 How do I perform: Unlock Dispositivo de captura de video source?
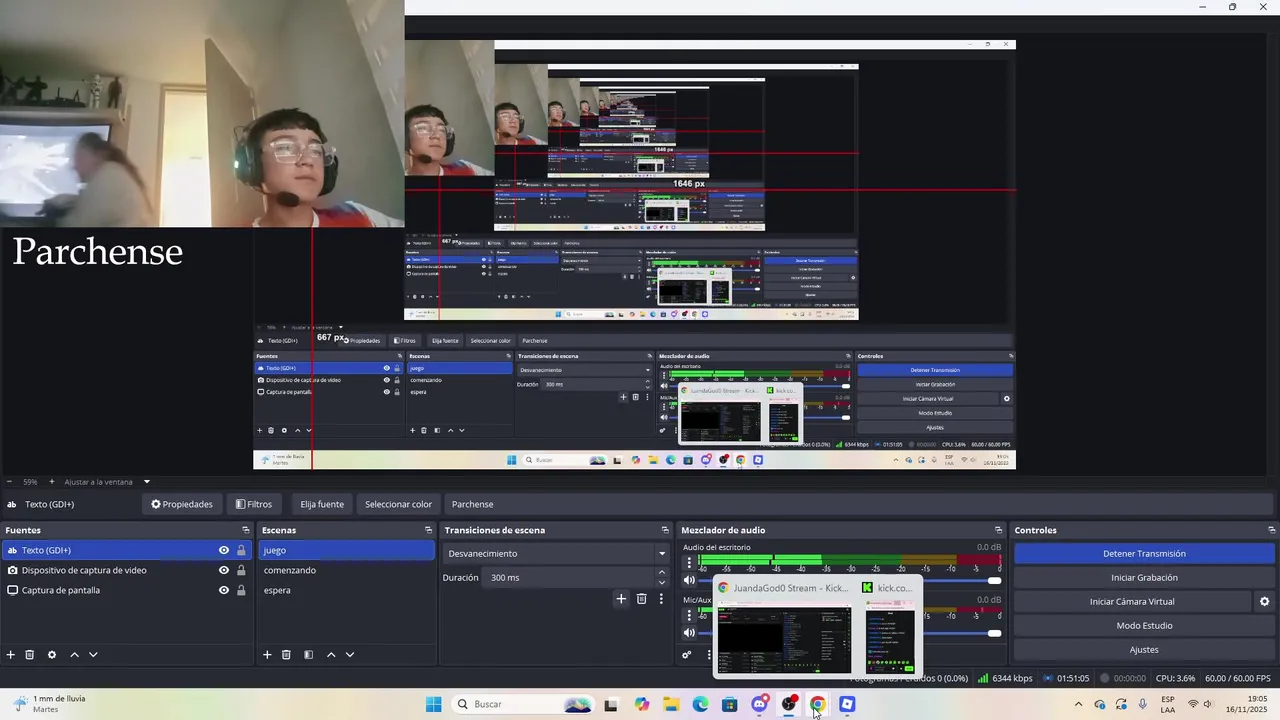click(x=241, y=570)
